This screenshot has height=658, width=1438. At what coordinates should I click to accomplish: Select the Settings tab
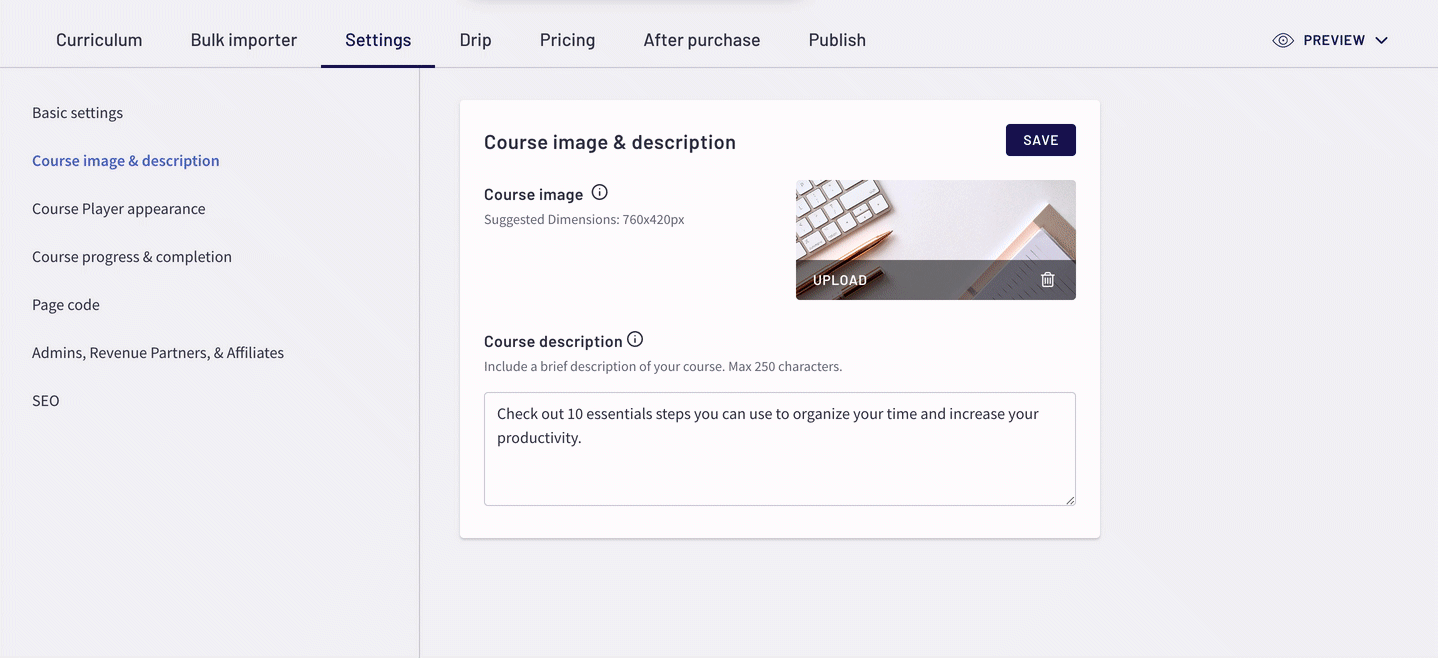tap(378, 40)
